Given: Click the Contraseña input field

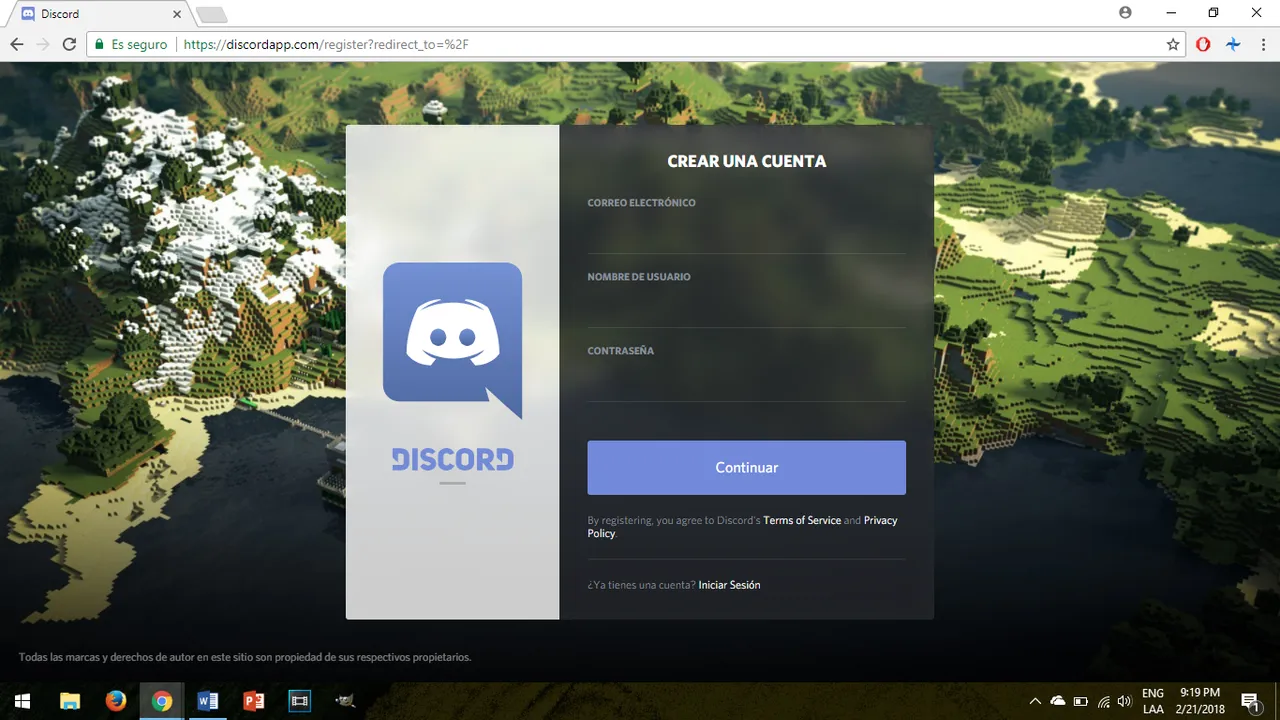Looking at the screenshot, I should coord(746,384).
